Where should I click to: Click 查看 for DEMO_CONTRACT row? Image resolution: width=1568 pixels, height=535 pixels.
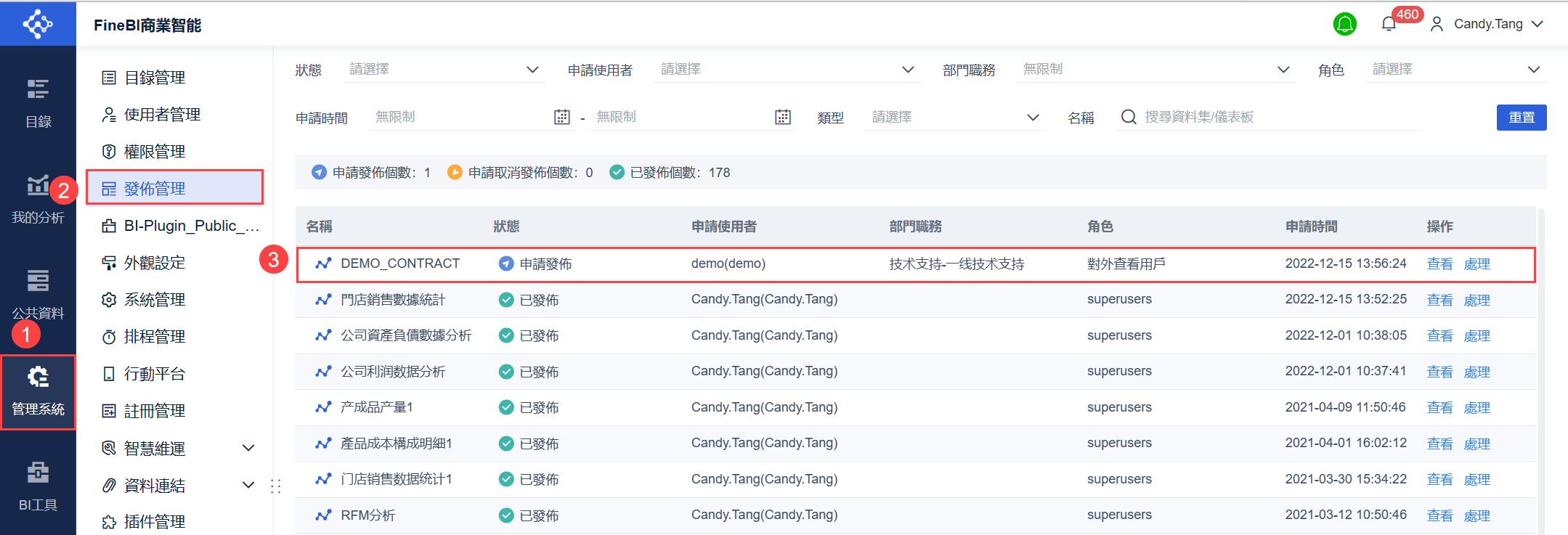click(x=1439, y=264)
